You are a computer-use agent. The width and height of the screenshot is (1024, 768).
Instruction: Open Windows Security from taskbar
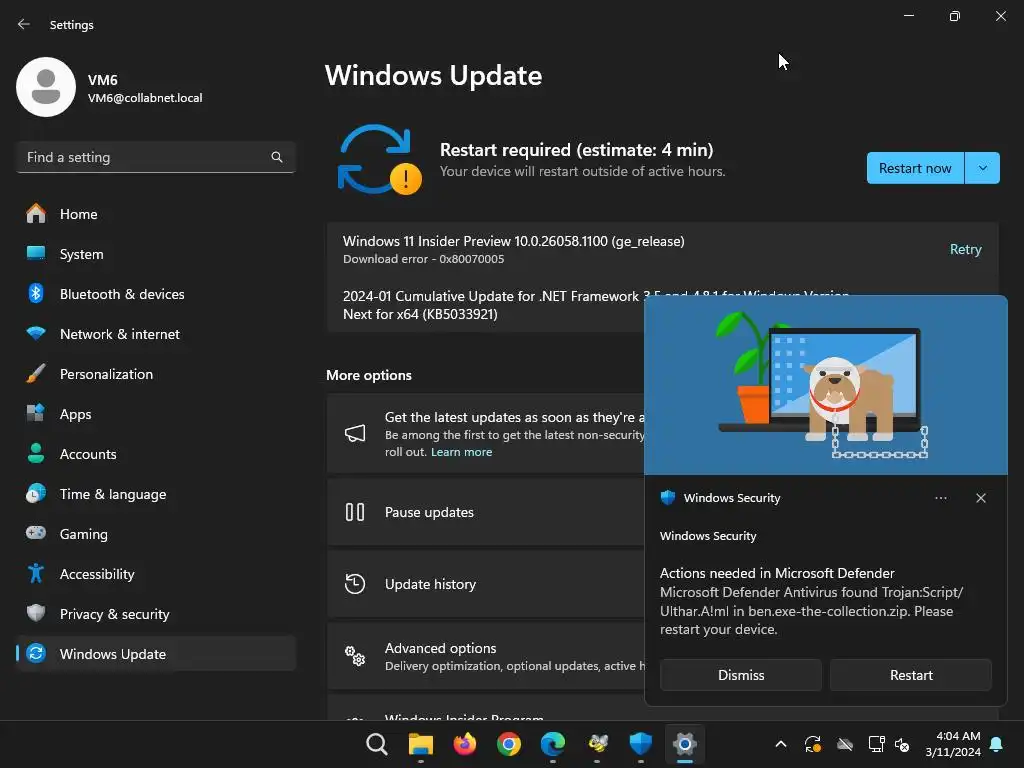click(641, 744)
